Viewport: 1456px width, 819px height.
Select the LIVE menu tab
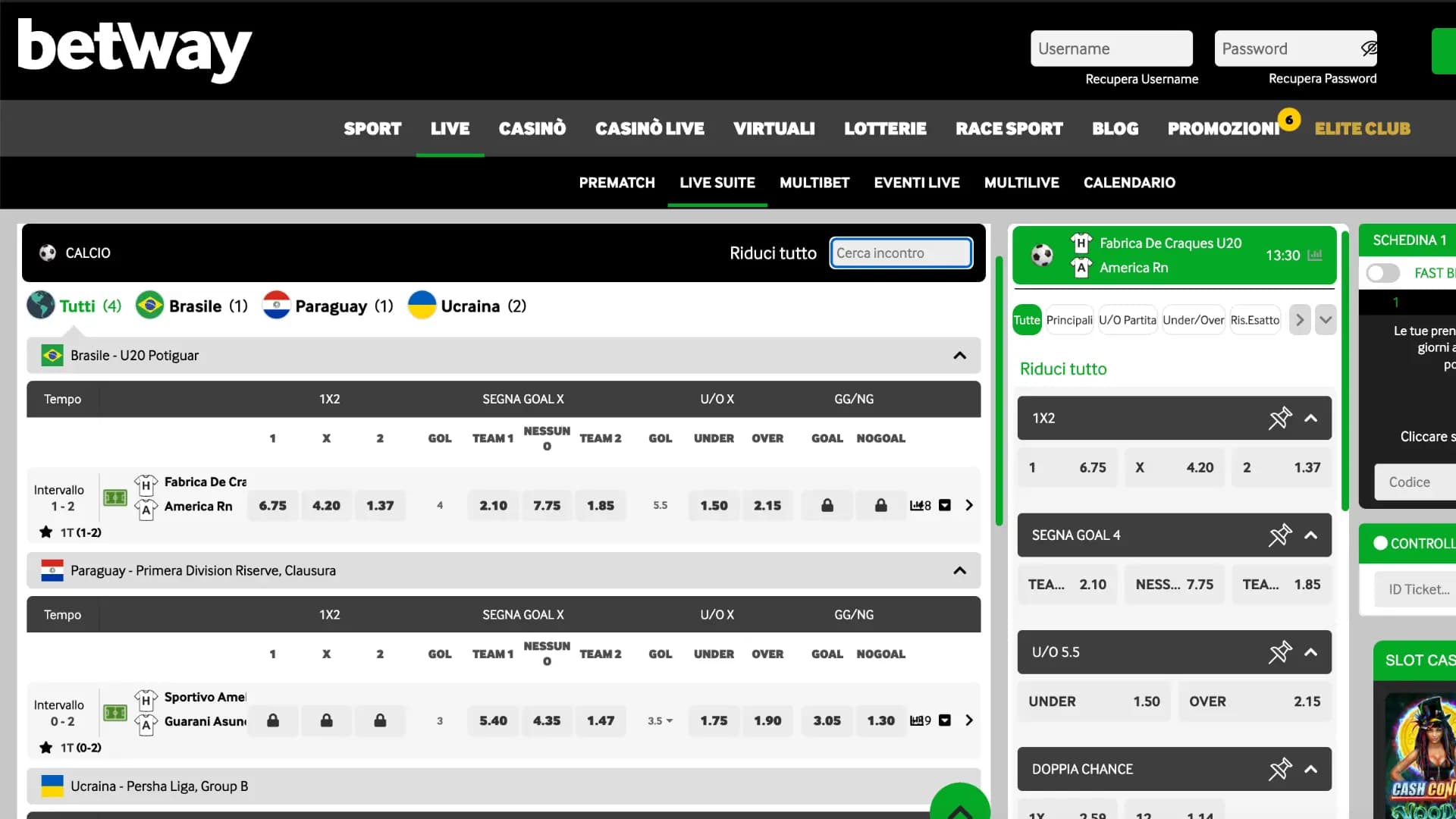(450, 128)
